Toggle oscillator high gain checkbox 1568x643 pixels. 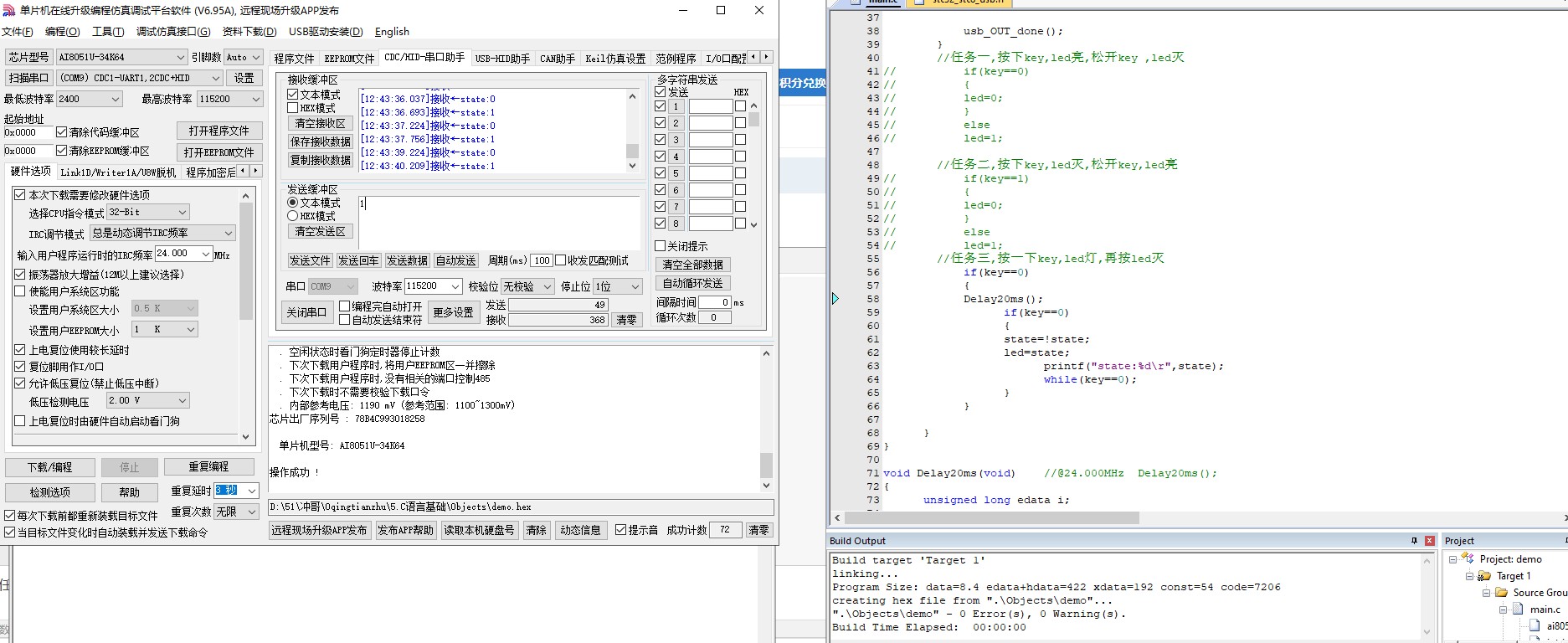[20, 275]
